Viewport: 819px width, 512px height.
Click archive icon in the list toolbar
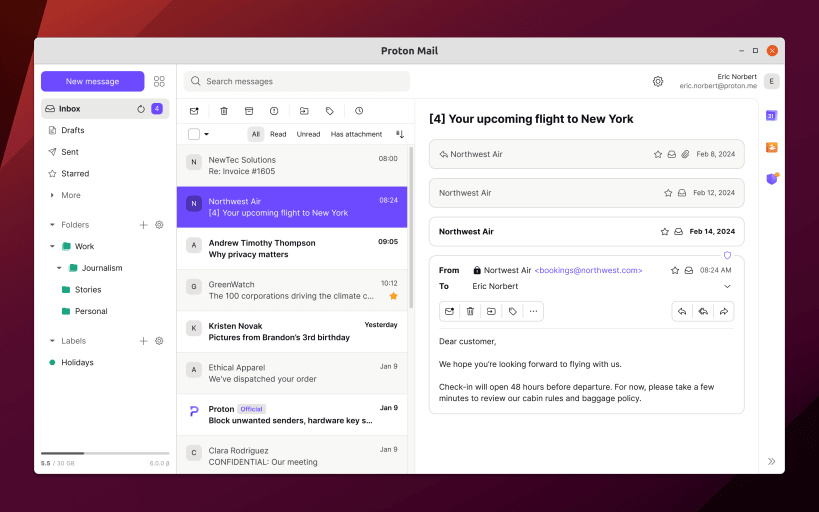[x=249, y=111]
